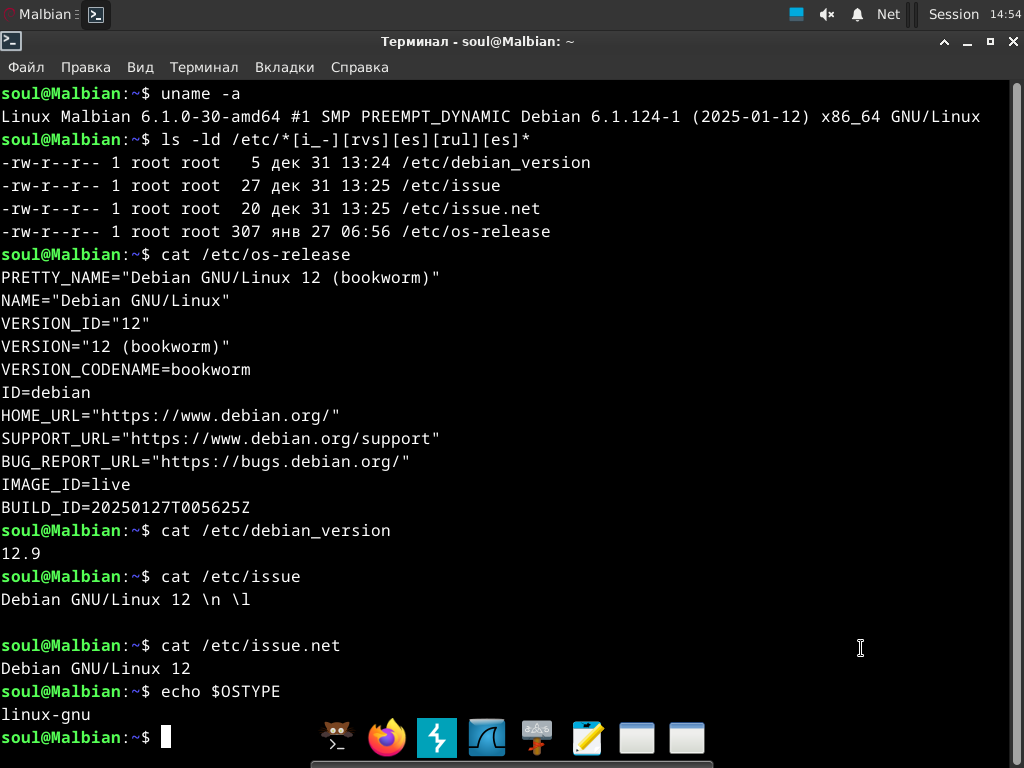Click the 'cat /etc/debian_version' command line

tap(195, 531)
